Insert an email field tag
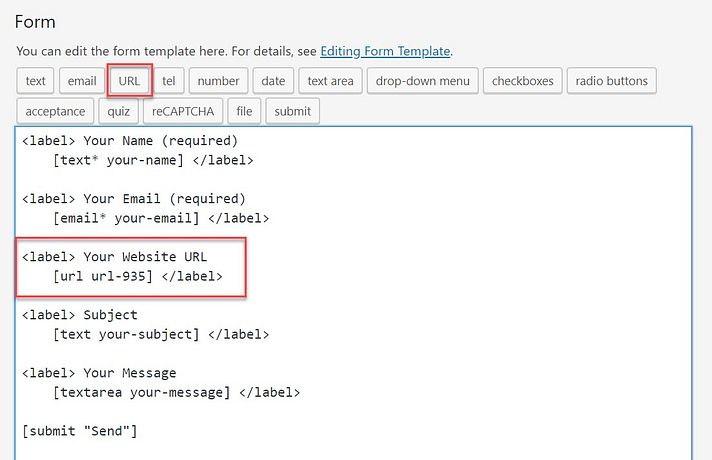This screenshot has height=460, width=712. pos(81,81)
